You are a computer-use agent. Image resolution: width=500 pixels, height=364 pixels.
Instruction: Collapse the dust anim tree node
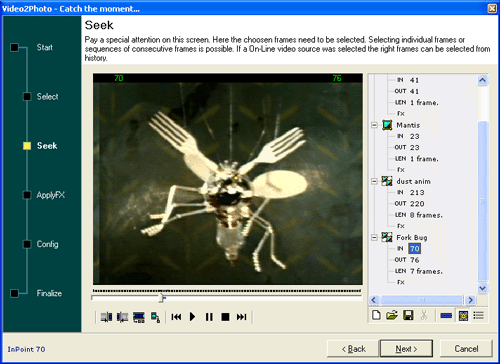click(x=374, y=181)
